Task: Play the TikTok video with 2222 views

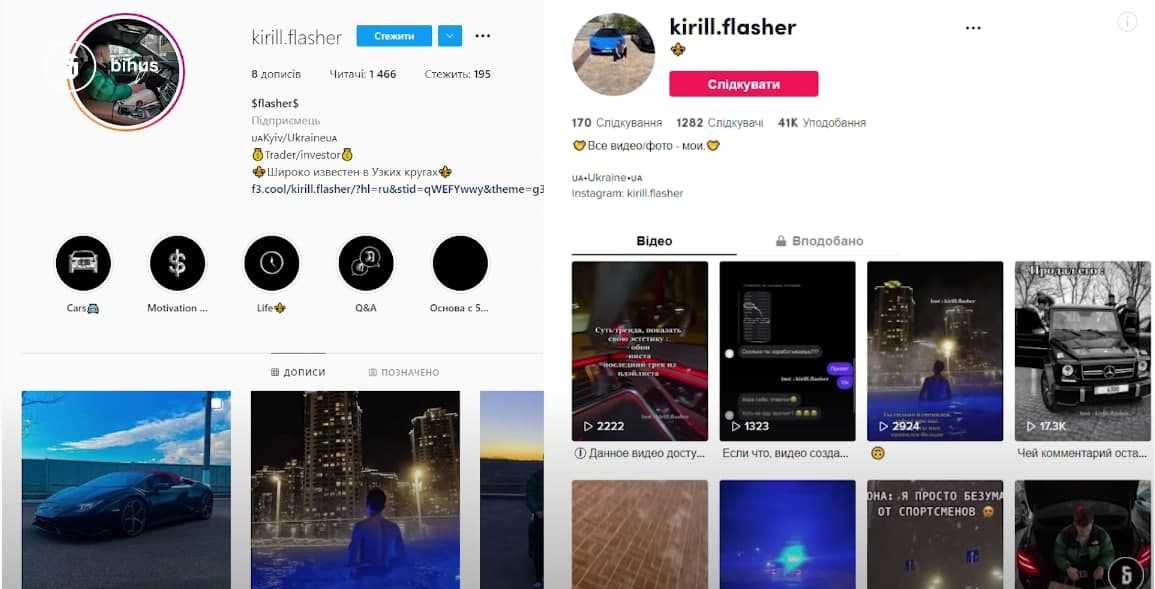Action: (x=639, y=351)
